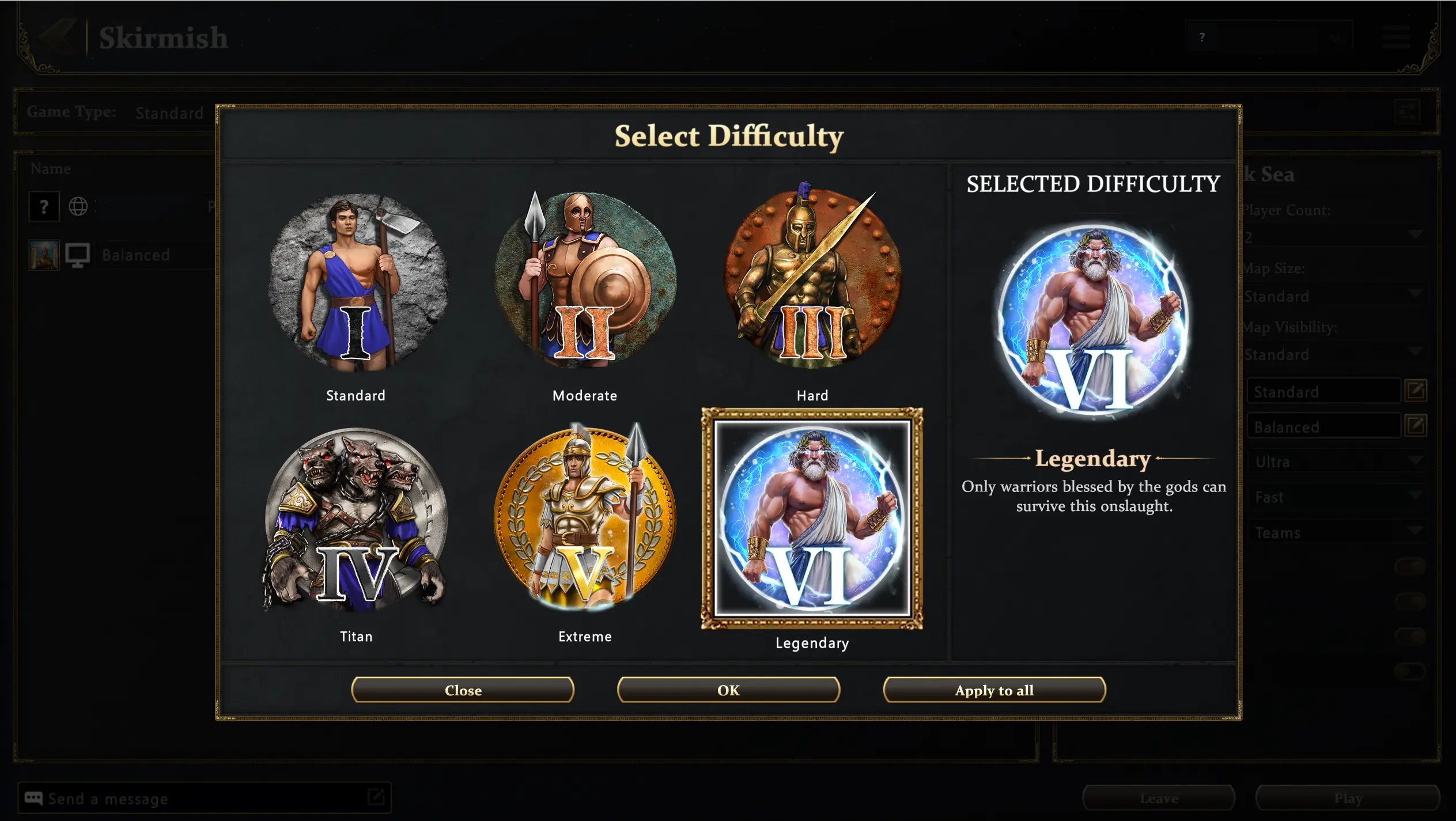The height and width of the screenshot is (821, 1456).
Task: Select the Titan Cerberus difficulty icon
Action: (x=356, y=520)
